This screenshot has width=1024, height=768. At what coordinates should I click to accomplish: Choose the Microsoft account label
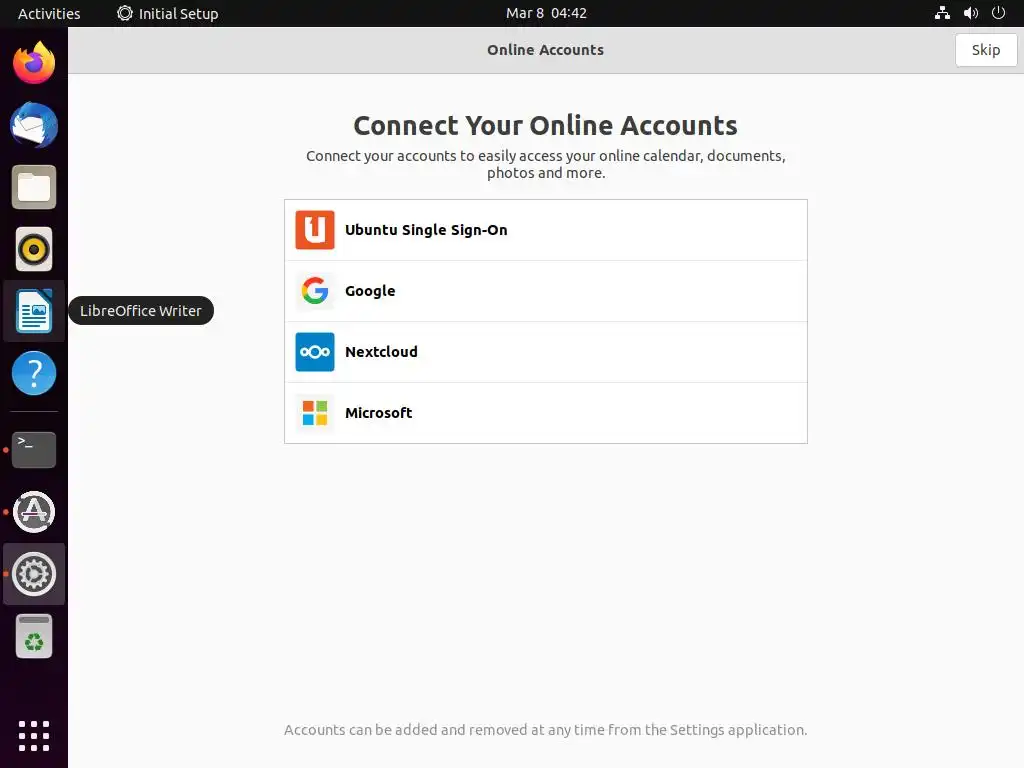[x=378, y=413]
